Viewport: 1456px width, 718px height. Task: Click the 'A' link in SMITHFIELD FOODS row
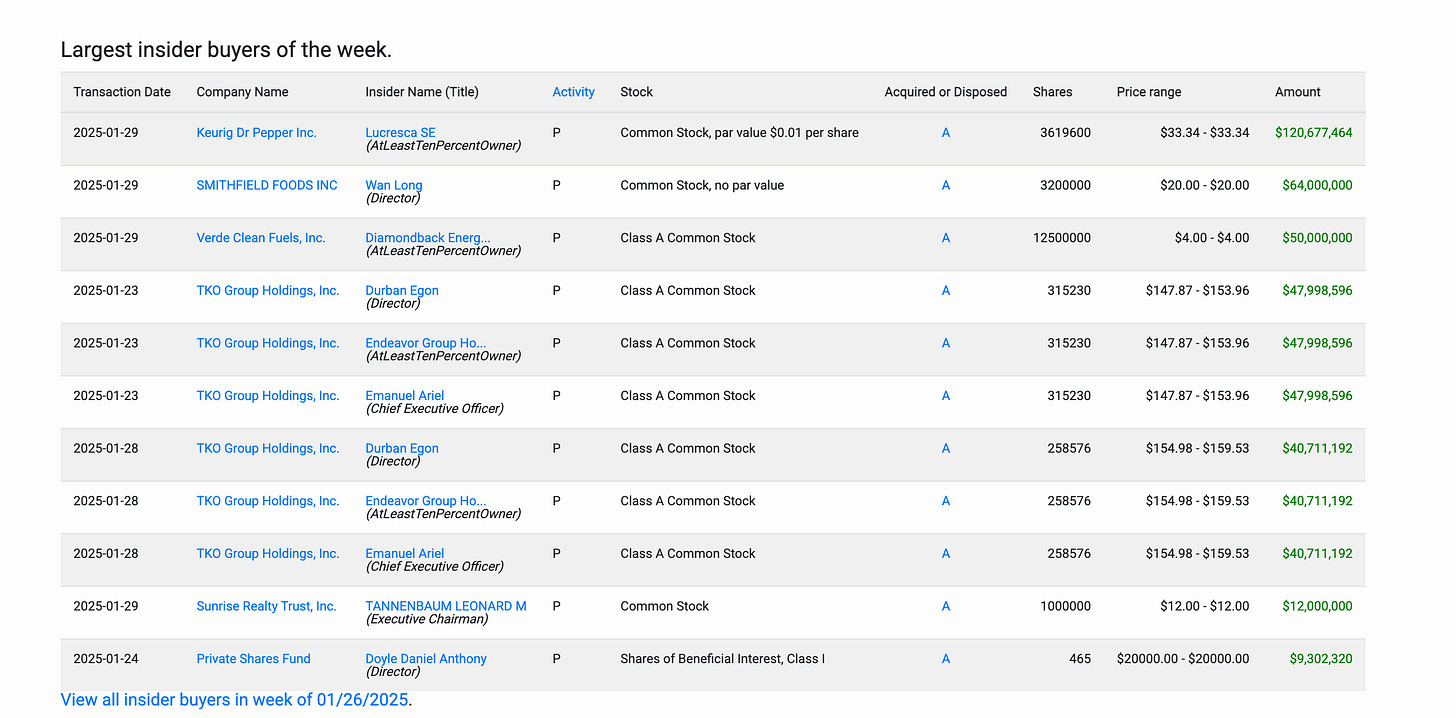pos(946,185)
